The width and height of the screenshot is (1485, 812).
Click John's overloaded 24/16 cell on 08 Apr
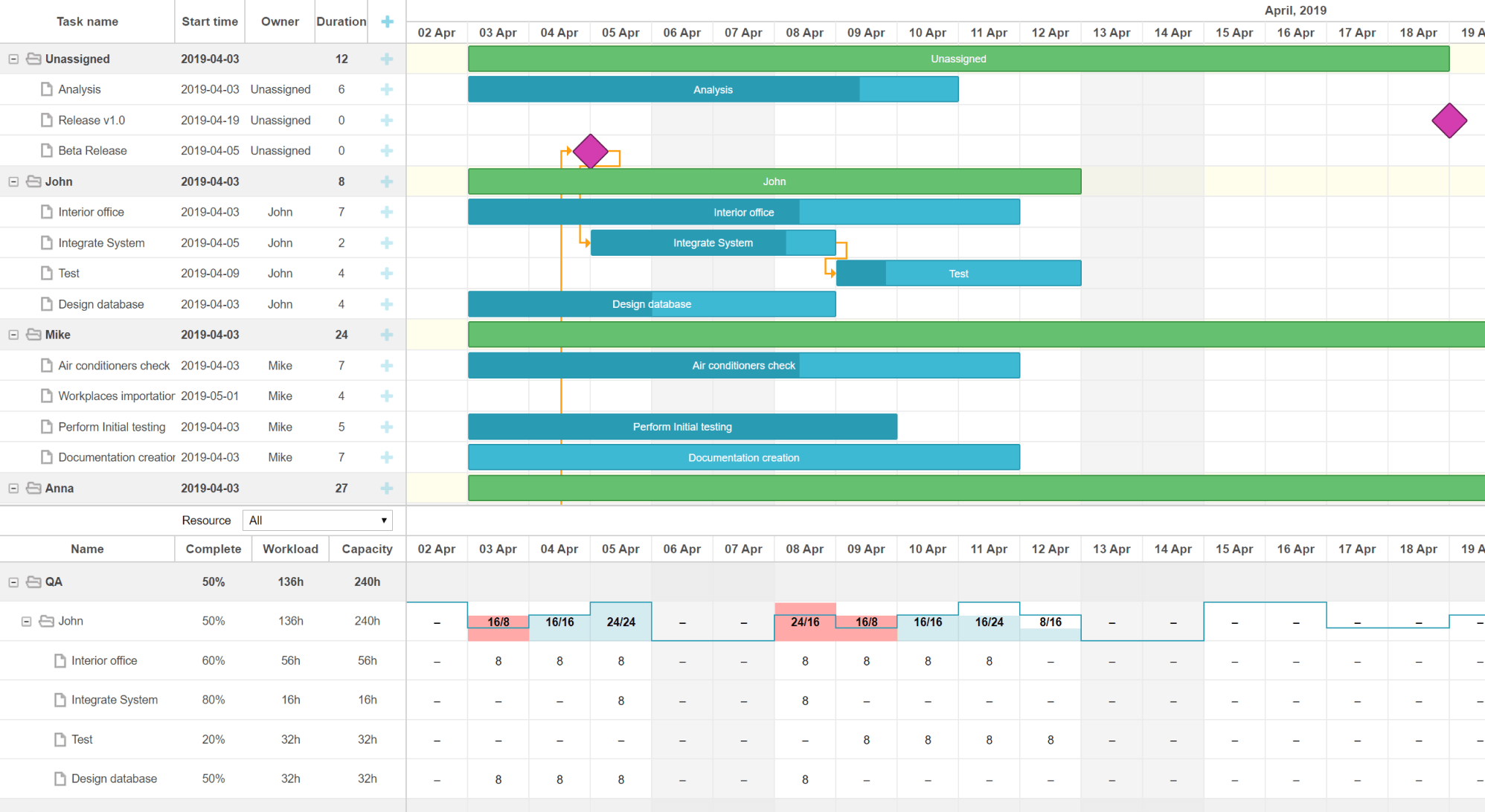pos(805,622)
